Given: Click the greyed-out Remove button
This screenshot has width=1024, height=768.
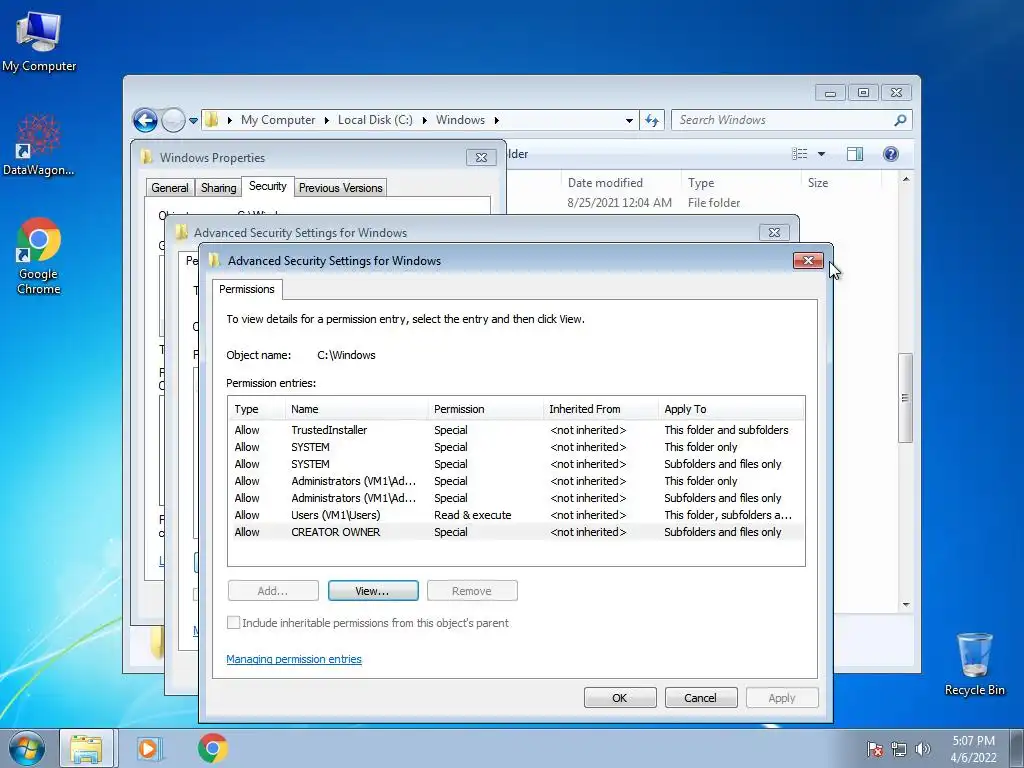Looking at the screenshot, I should click(472, 591).
